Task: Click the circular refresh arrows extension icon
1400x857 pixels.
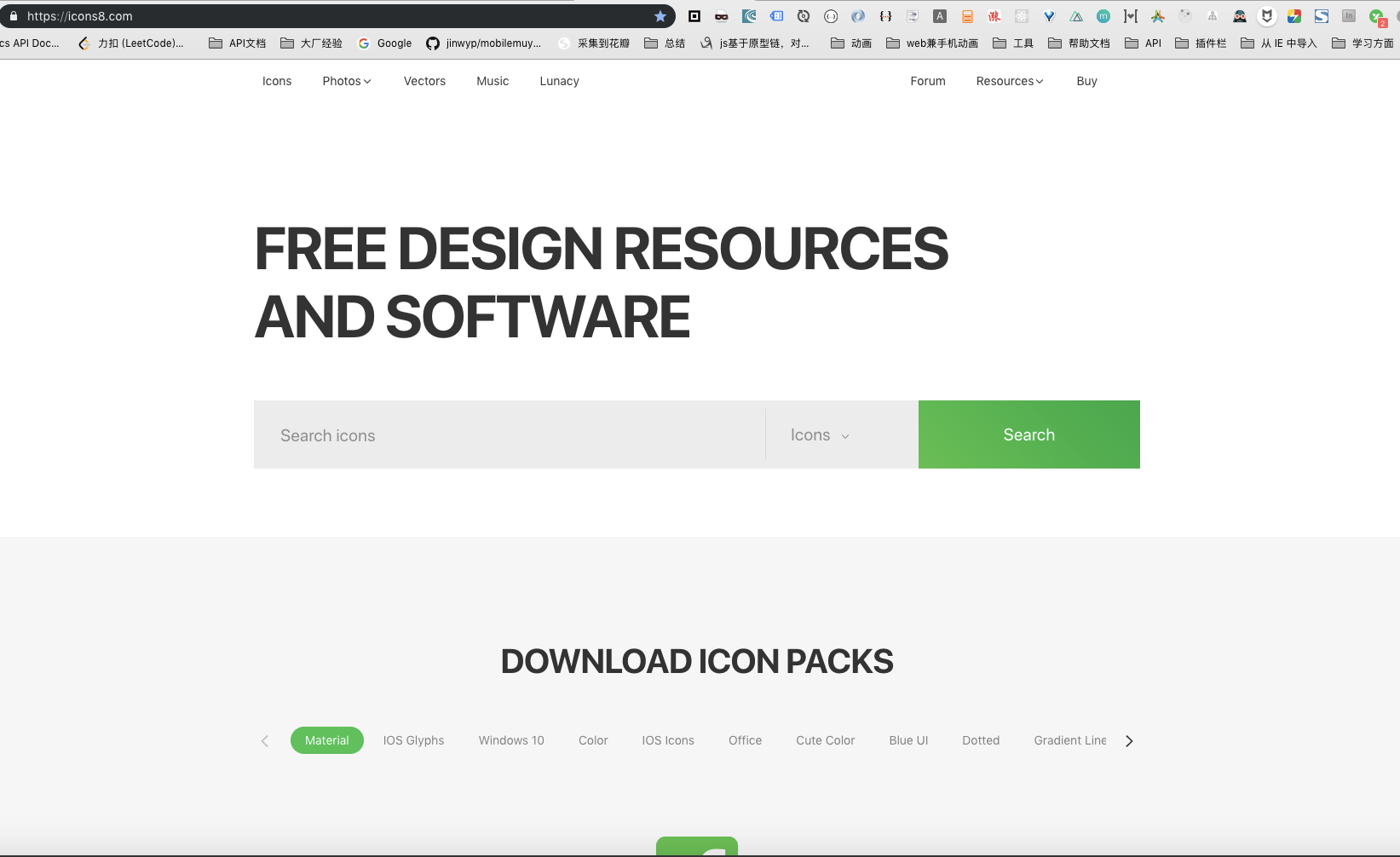Action: pos(804,16)
